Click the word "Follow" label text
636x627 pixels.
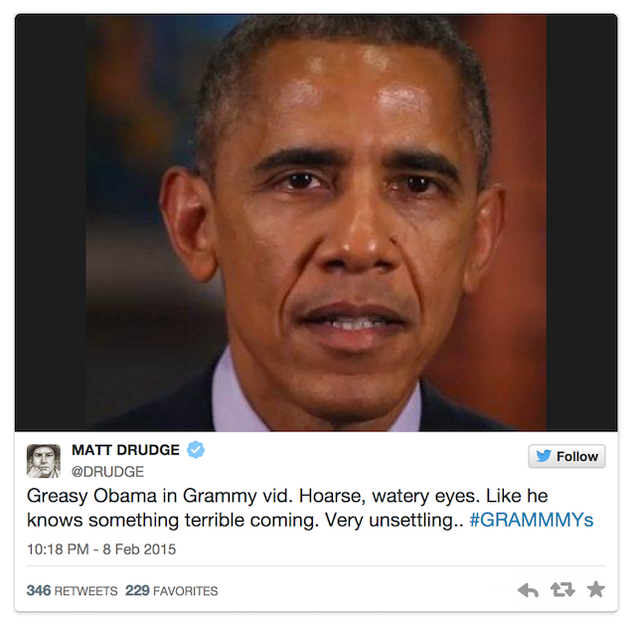577,457
